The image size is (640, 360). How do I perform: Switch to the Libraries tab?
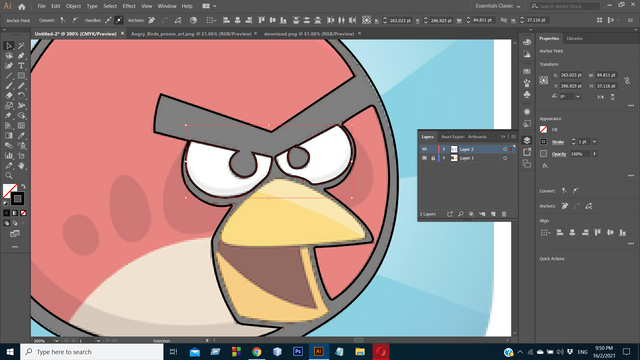[x=574, y=38]
